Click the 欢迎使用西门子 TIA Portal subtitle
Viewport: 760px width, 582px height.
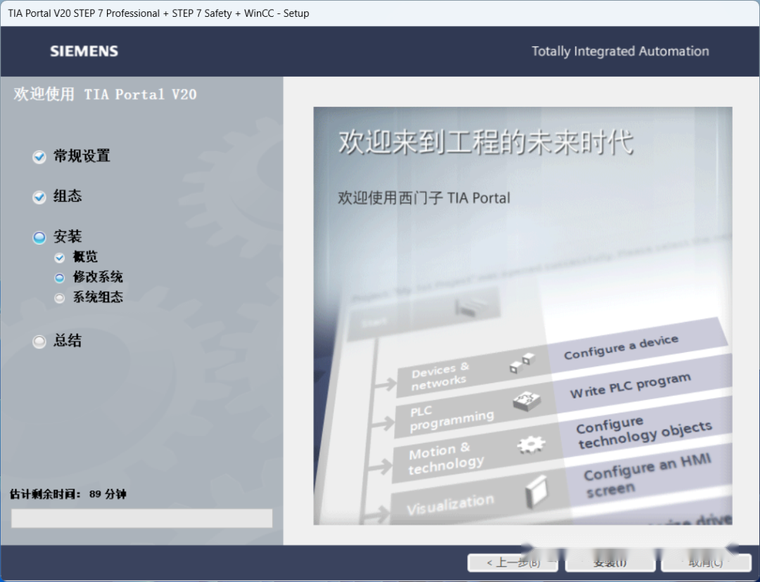(424, 198)
